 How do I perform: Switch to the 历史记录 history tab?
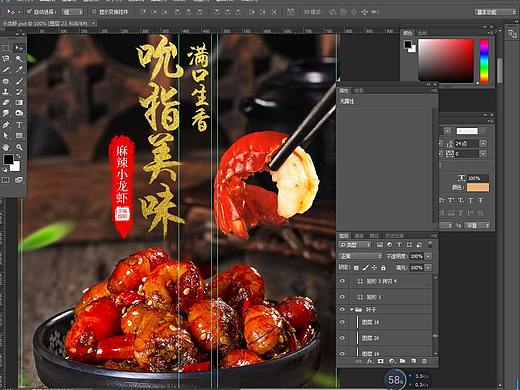pos(394,236)
